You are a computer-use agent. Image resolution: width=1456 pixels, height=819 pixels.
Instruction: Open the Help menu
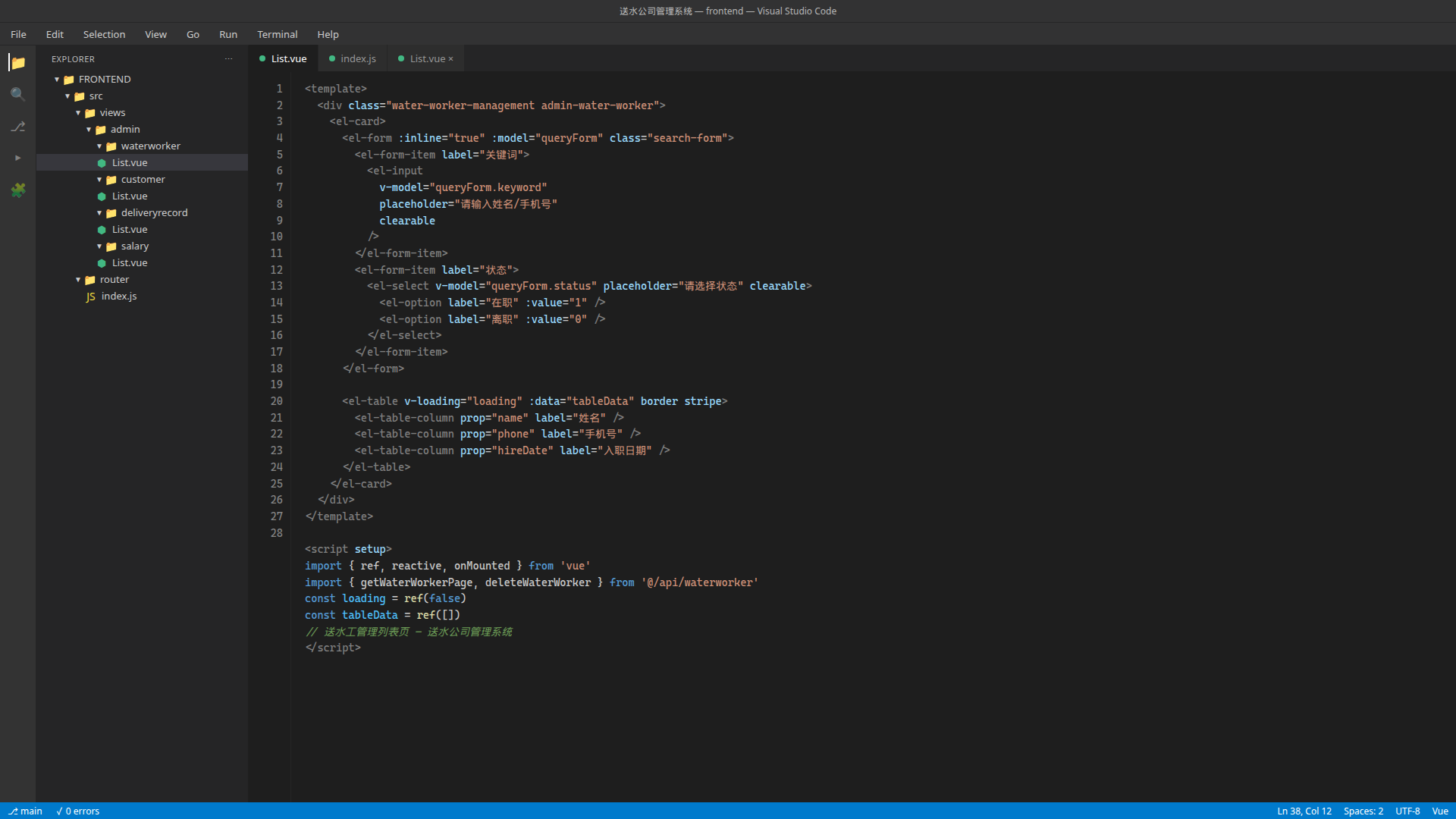point(328,35)
